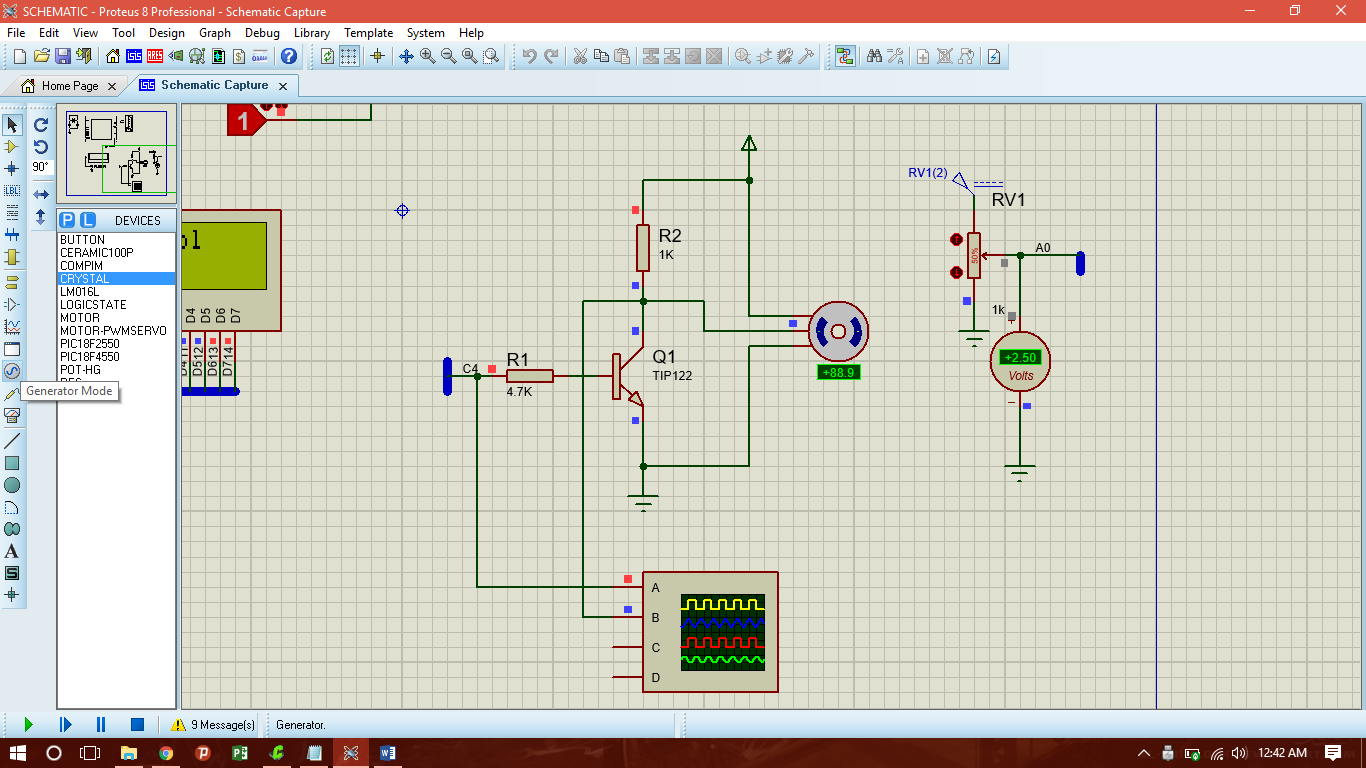
Task: Click the Open Project folder icon
Action: coord(41,56)
